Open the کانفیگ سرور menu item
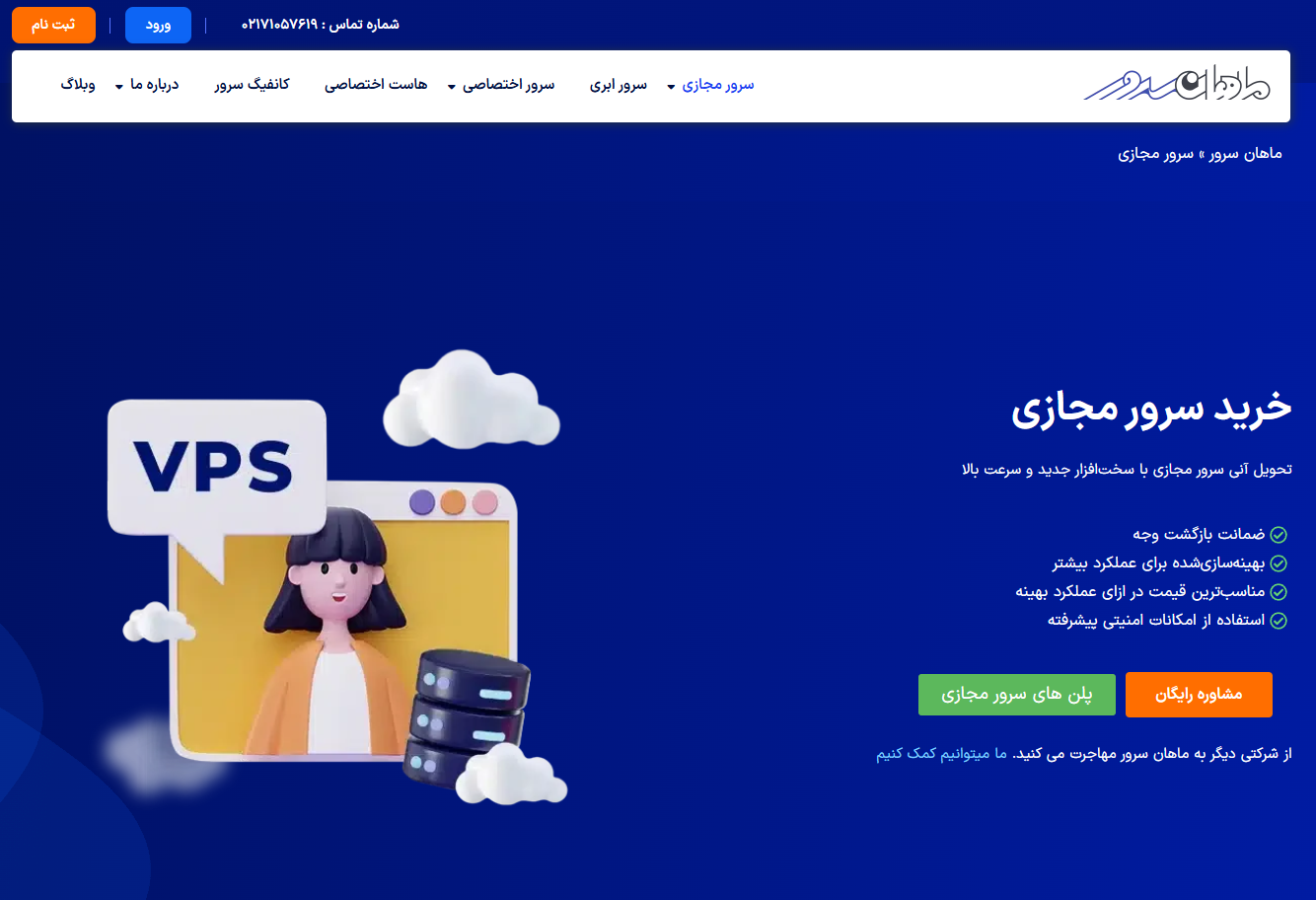The image size is (1316, 900). click(253, 85)
